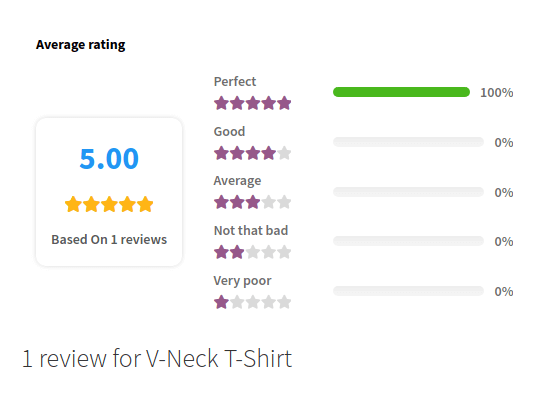Click the four-star rating under Good

coord(252,153)
